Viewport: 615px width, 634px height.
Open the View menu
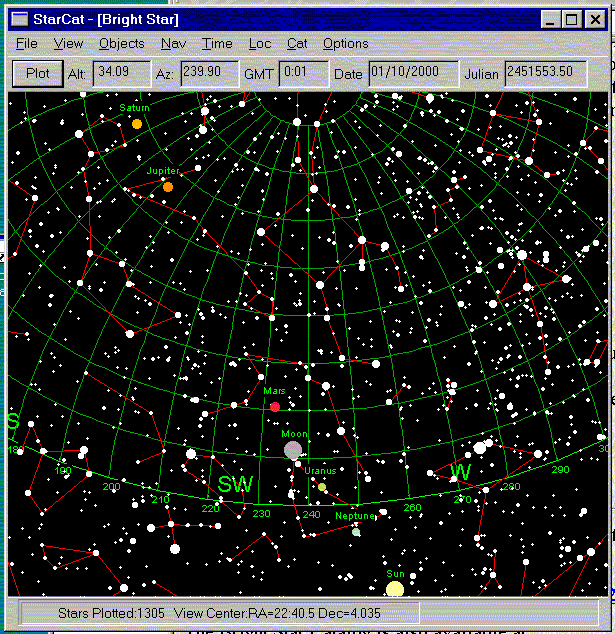(68, 43)
